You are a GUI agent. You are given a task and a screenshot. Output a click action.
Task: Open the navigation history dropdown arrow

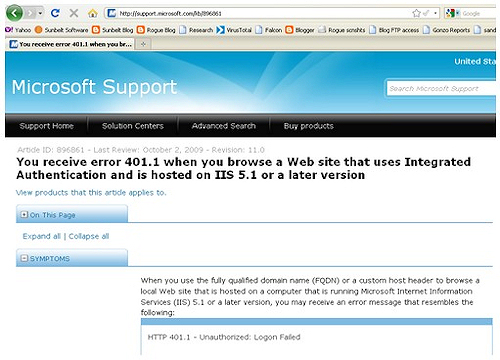click(40, 13)
